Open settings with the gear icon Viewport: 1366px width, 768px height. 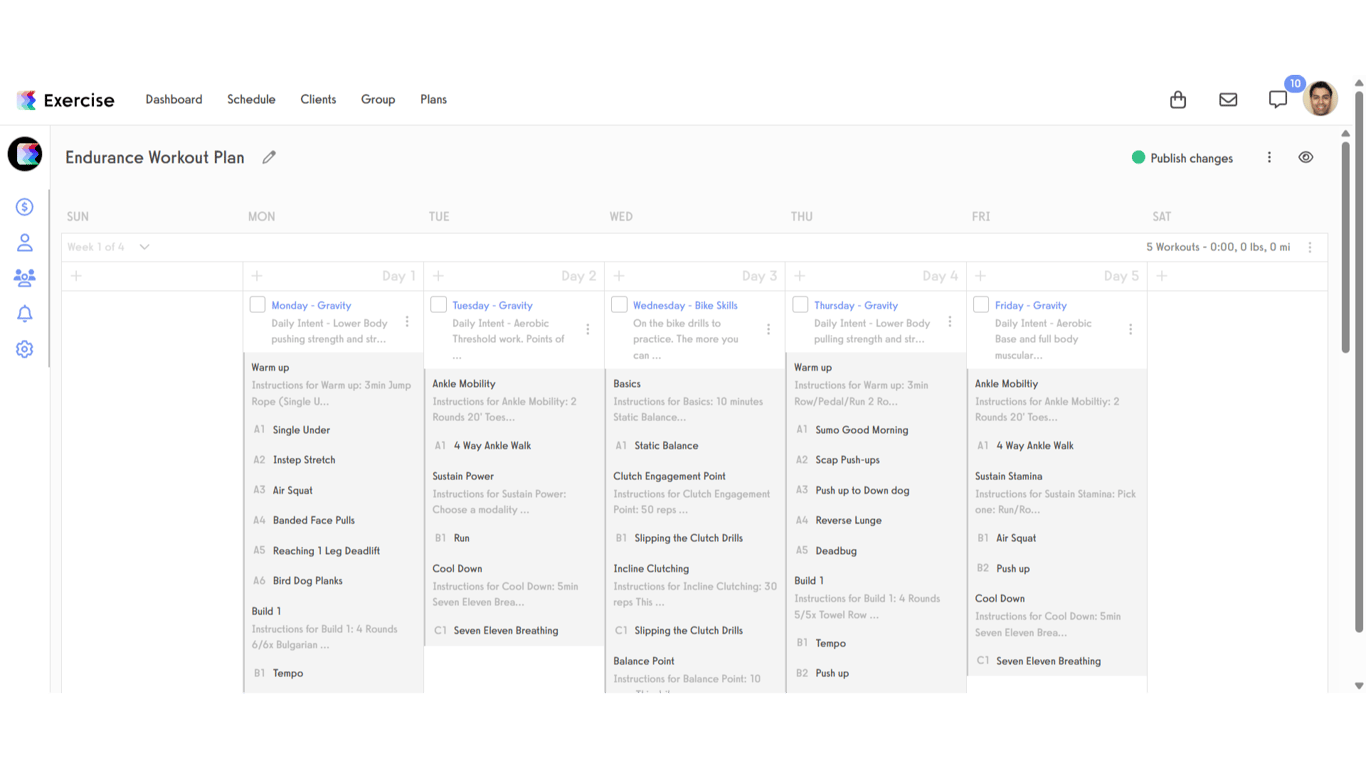click(x=24, y=349)
